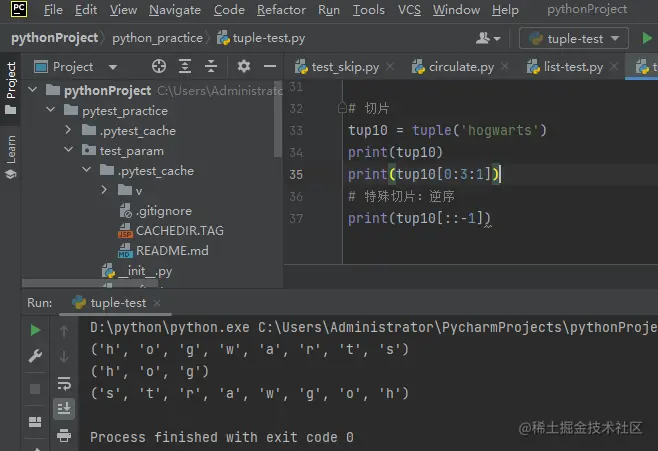Click the project tree vertical scrollbar

coord(277,120)
